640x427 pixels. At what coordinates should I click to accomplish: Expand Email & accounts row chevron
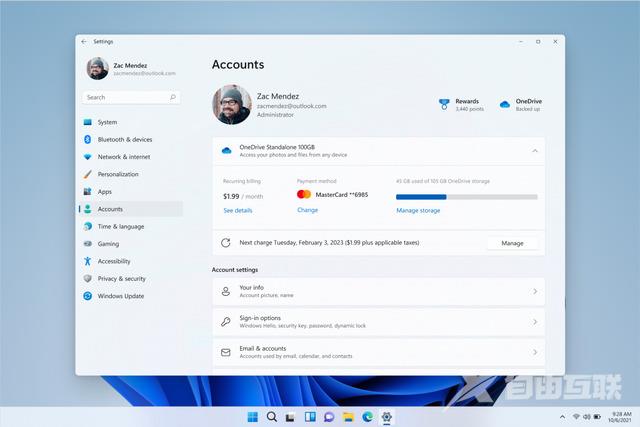535,352
